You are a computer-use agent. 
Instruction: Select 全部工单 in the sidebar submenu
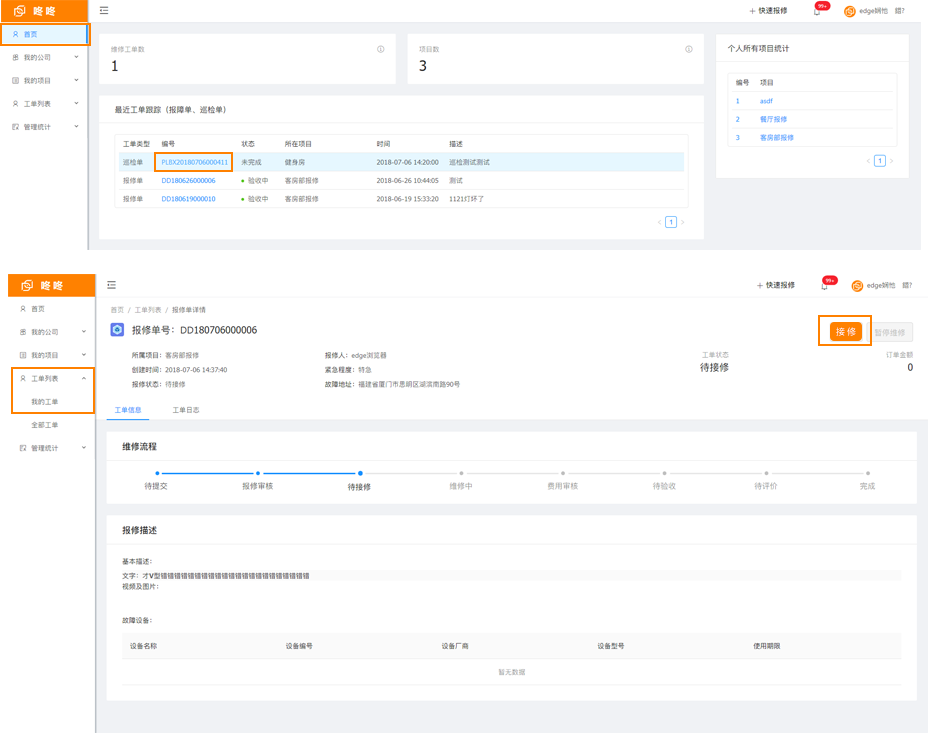pos(45,425)
